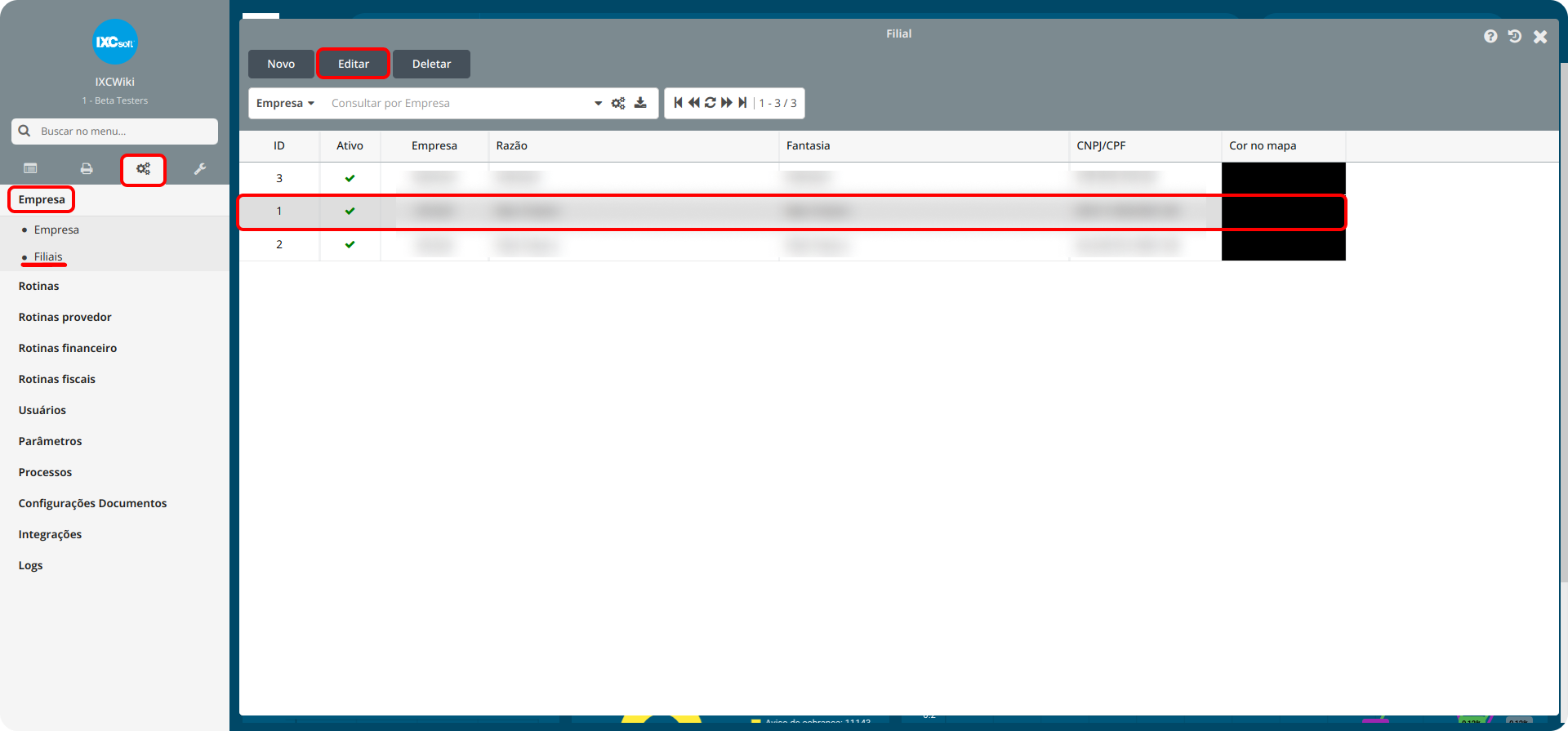Screen dimensions: 1568x731
Task: Open the Processos menu
Action: click(45, 472)
